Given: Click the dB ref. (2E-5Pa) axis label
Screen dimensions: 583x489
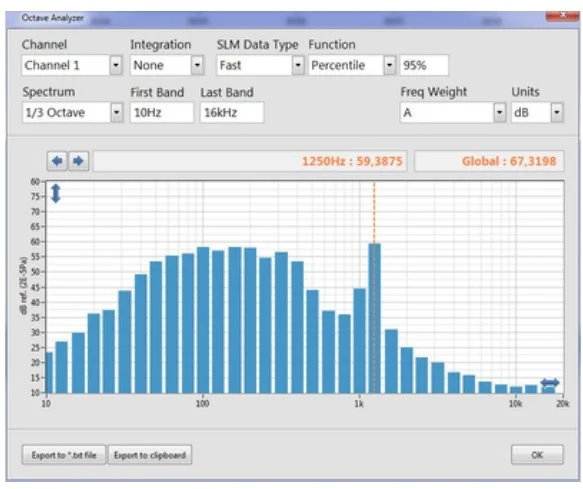Looking at the screenshot, I should click(x=24, y=286).
